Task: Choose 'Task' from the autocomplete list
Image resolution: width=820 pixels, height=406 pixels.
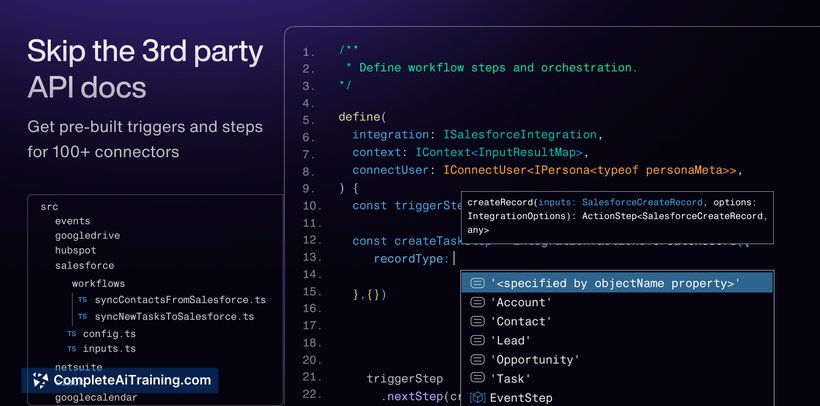Action: (x=617, y=378)
